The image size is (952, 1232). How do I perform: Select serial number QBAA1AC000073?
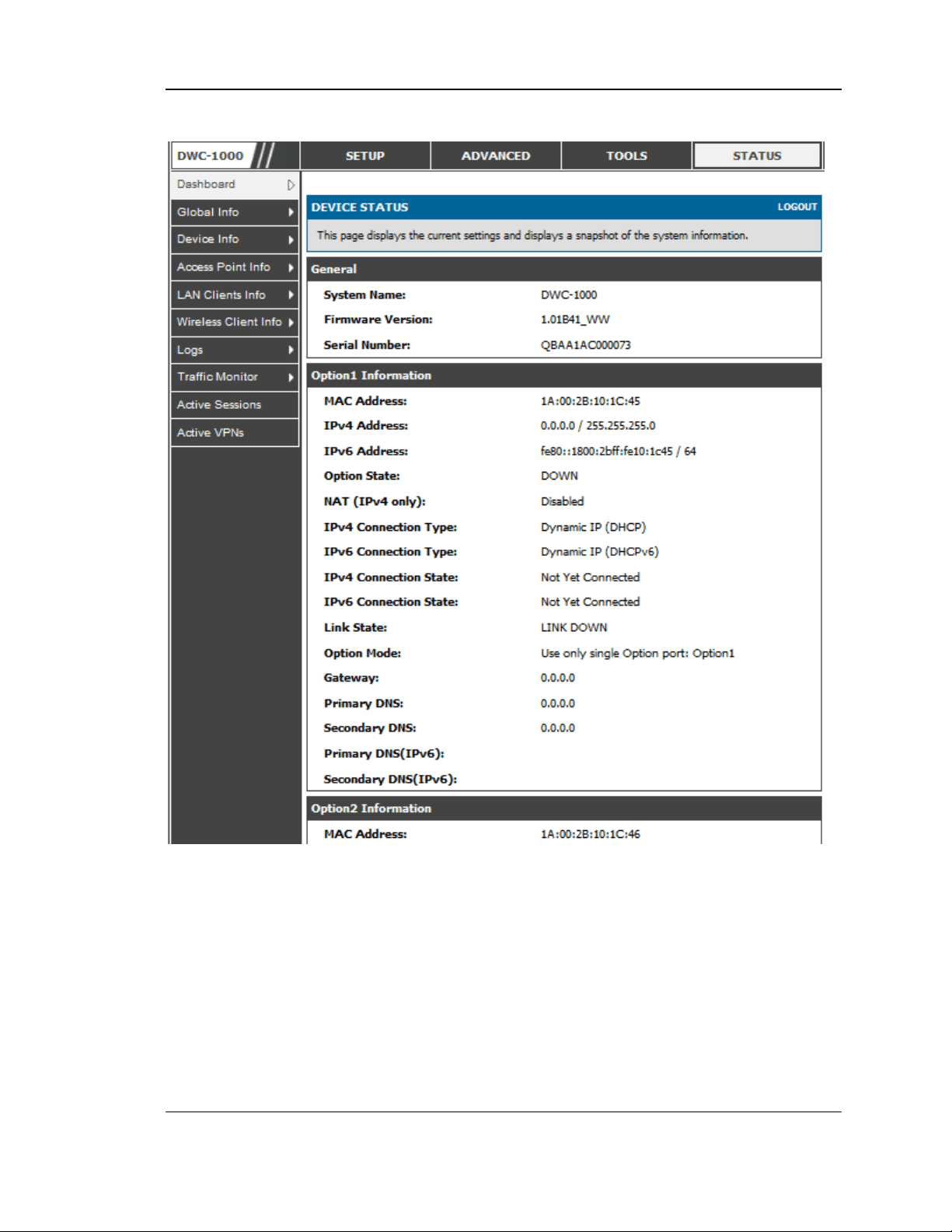(586, 345)
